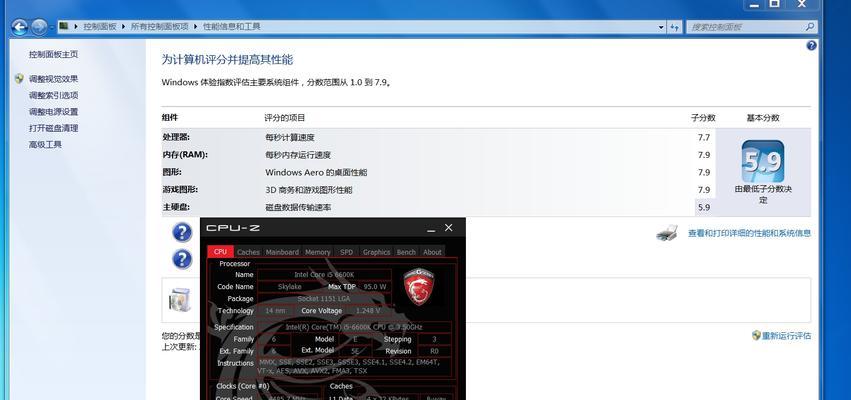
Task: Open the Bench tab in CPU-Z
Action: (x=406, y=252)
